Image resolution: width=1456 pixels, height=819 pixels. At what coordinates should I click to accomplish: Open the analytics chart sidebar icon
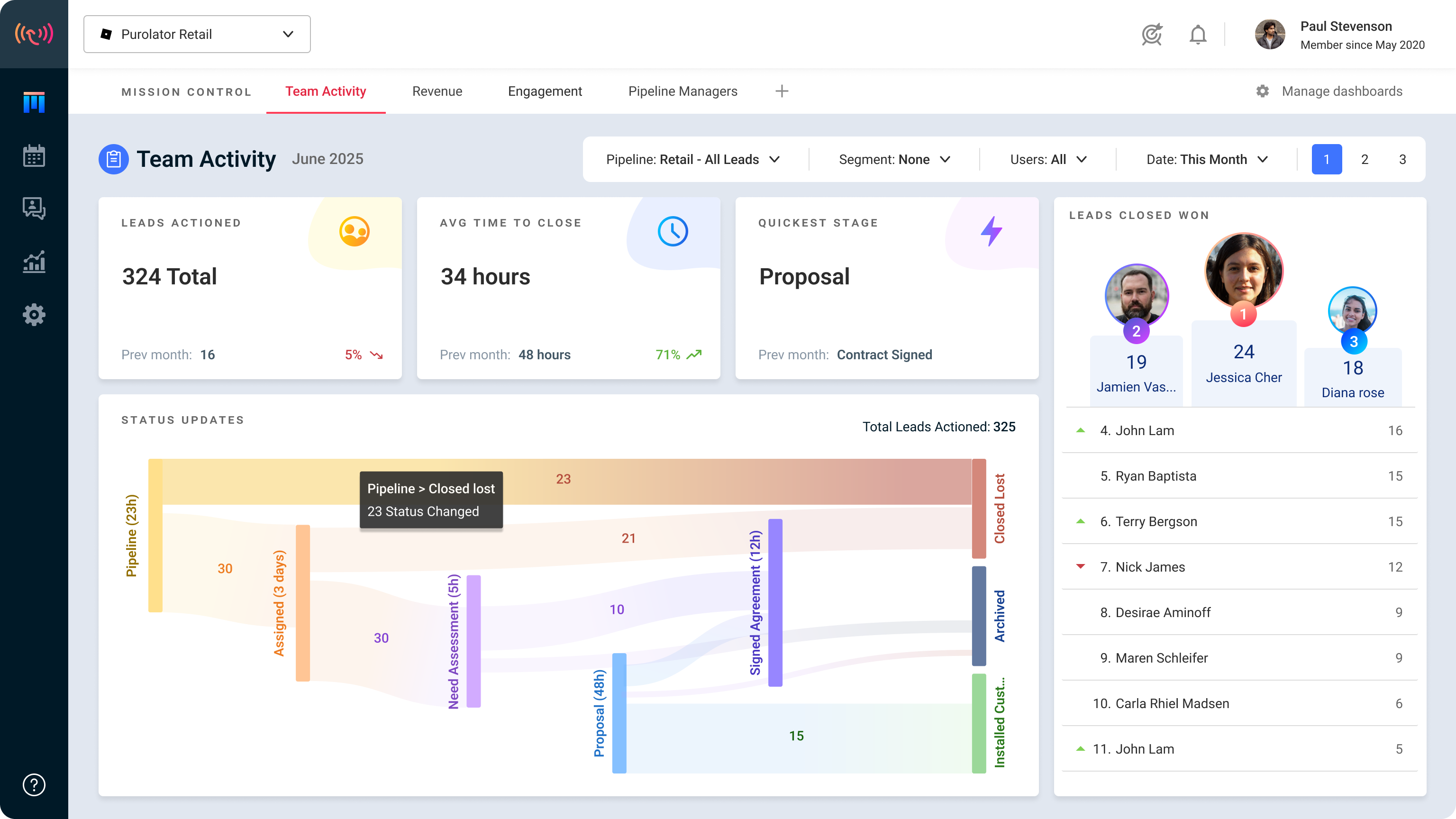click(34, 262)
